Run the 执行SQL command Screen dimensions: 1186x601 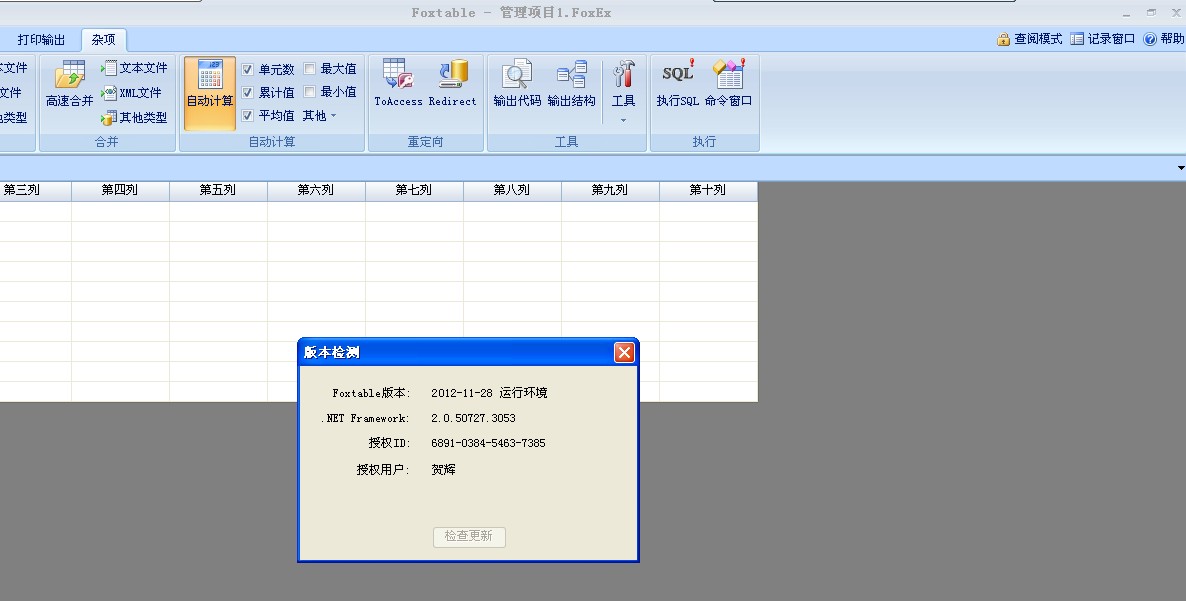point(677,83)
